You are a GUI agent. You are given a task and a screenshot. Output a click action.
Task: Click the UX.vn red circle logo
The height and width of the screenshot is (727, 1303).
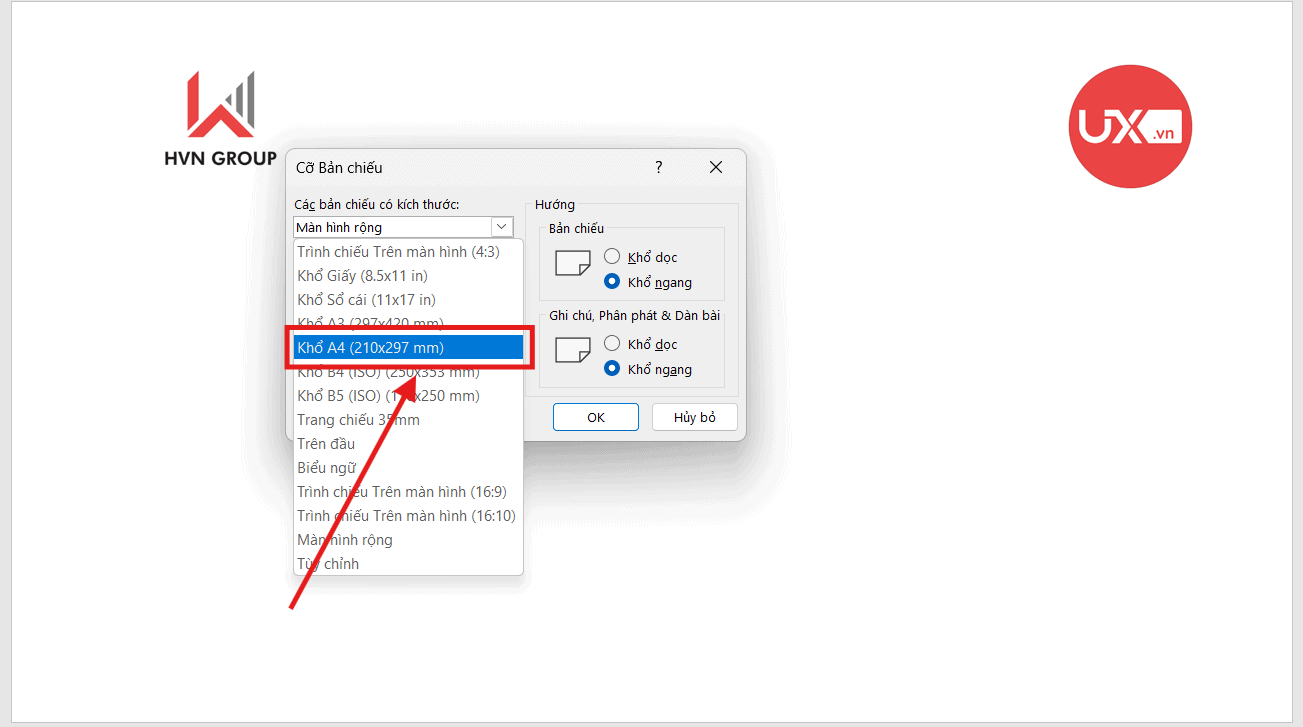(x=1129, y=126)
